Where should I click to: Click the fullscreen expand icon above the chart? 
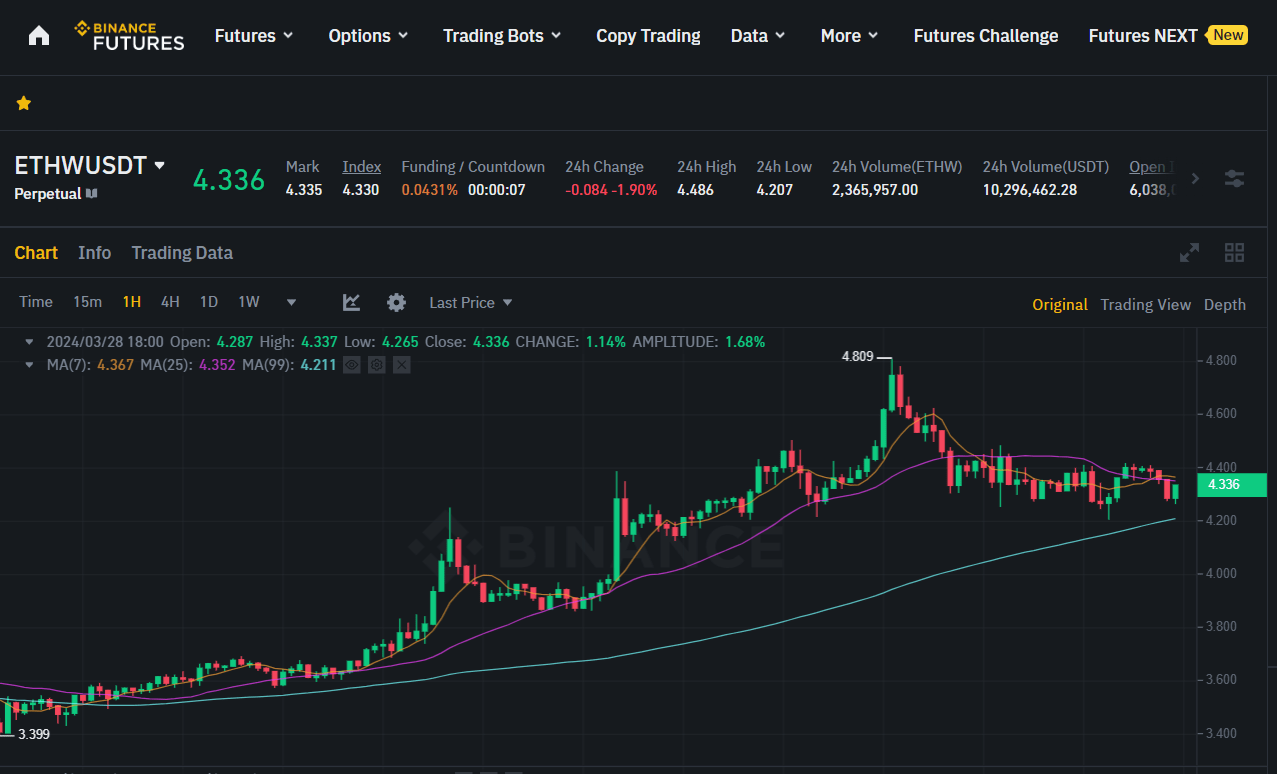tap(1189, 253)
